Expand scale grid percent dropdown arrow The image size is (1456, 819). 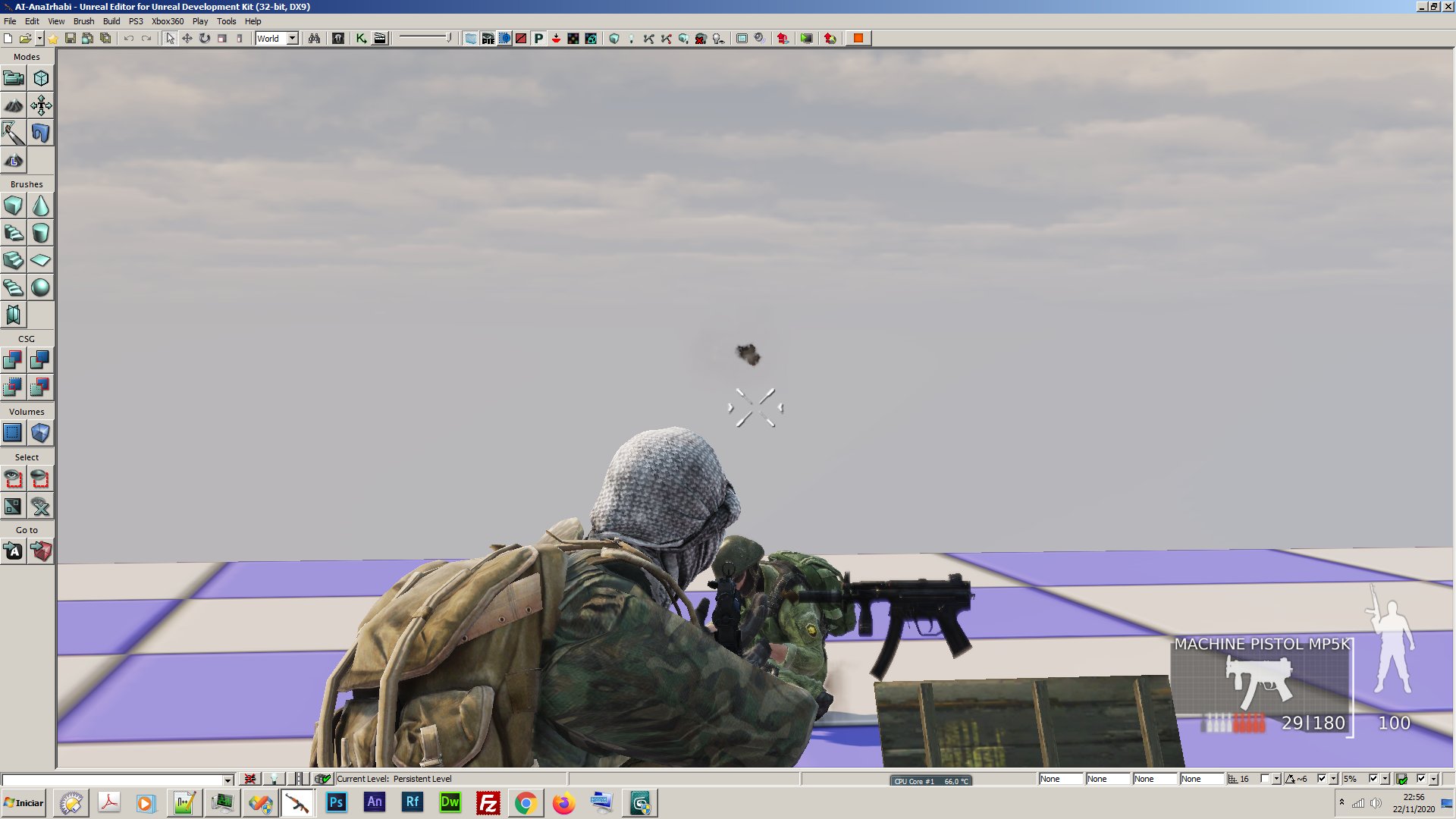(1385, 779)
